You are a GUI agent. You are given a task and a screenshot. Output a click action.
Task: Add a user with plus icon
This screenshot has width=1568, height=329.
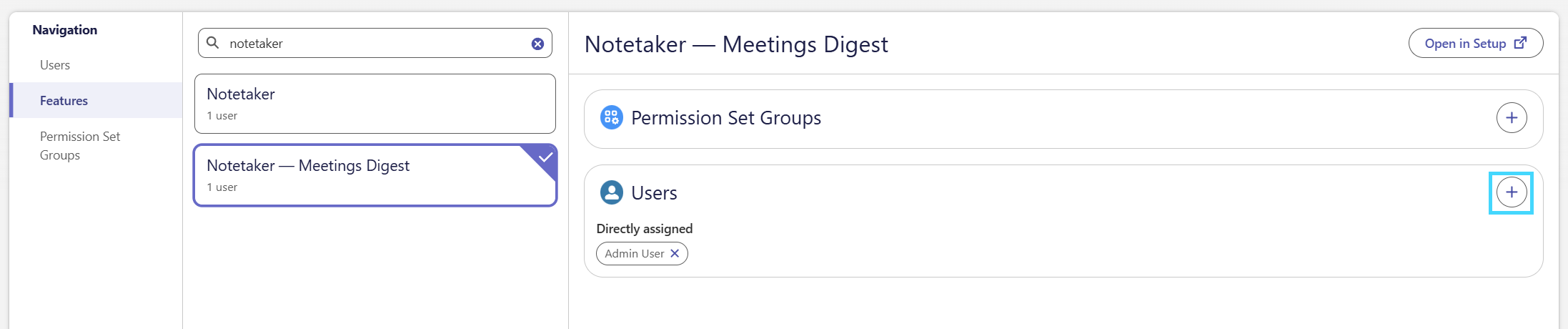click(1512, 192)
